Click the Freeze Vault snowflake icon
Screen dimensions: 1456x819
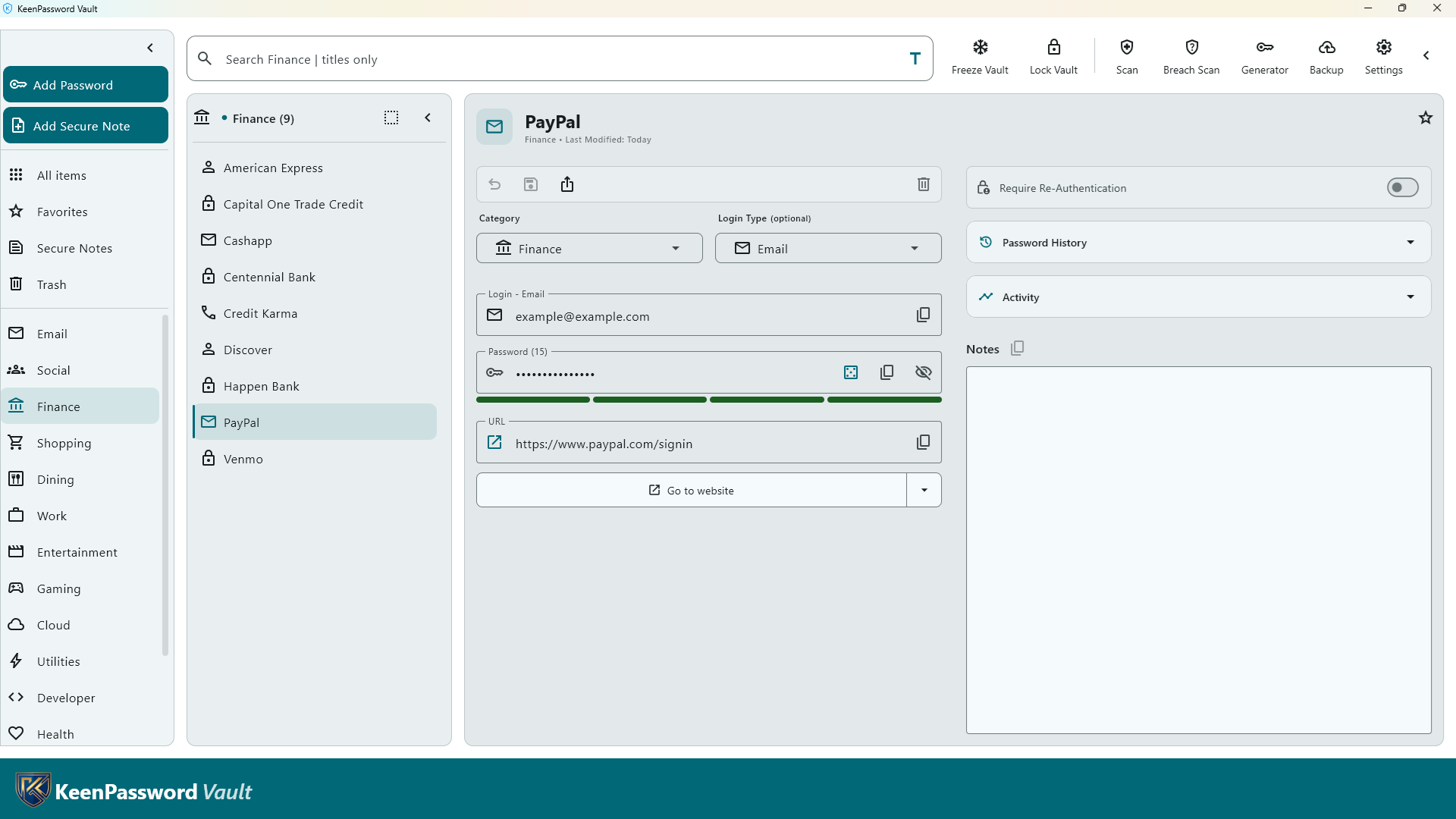pos(980,48)
